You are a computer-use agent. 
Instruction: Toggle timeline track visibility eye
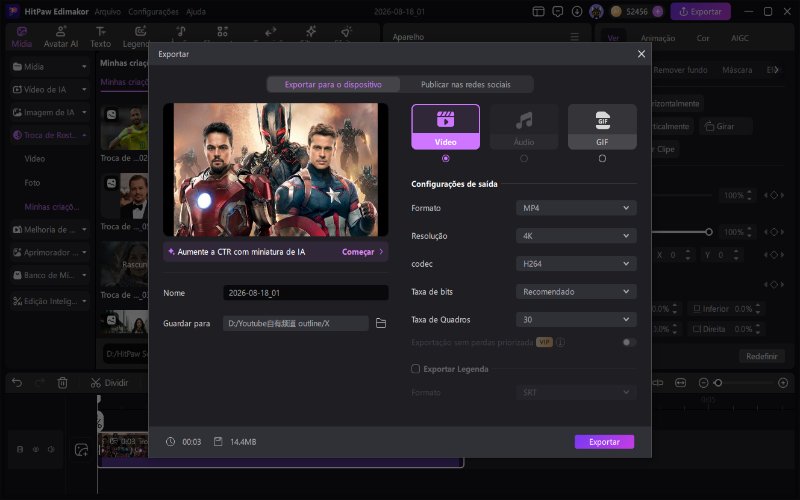(36, 449)
